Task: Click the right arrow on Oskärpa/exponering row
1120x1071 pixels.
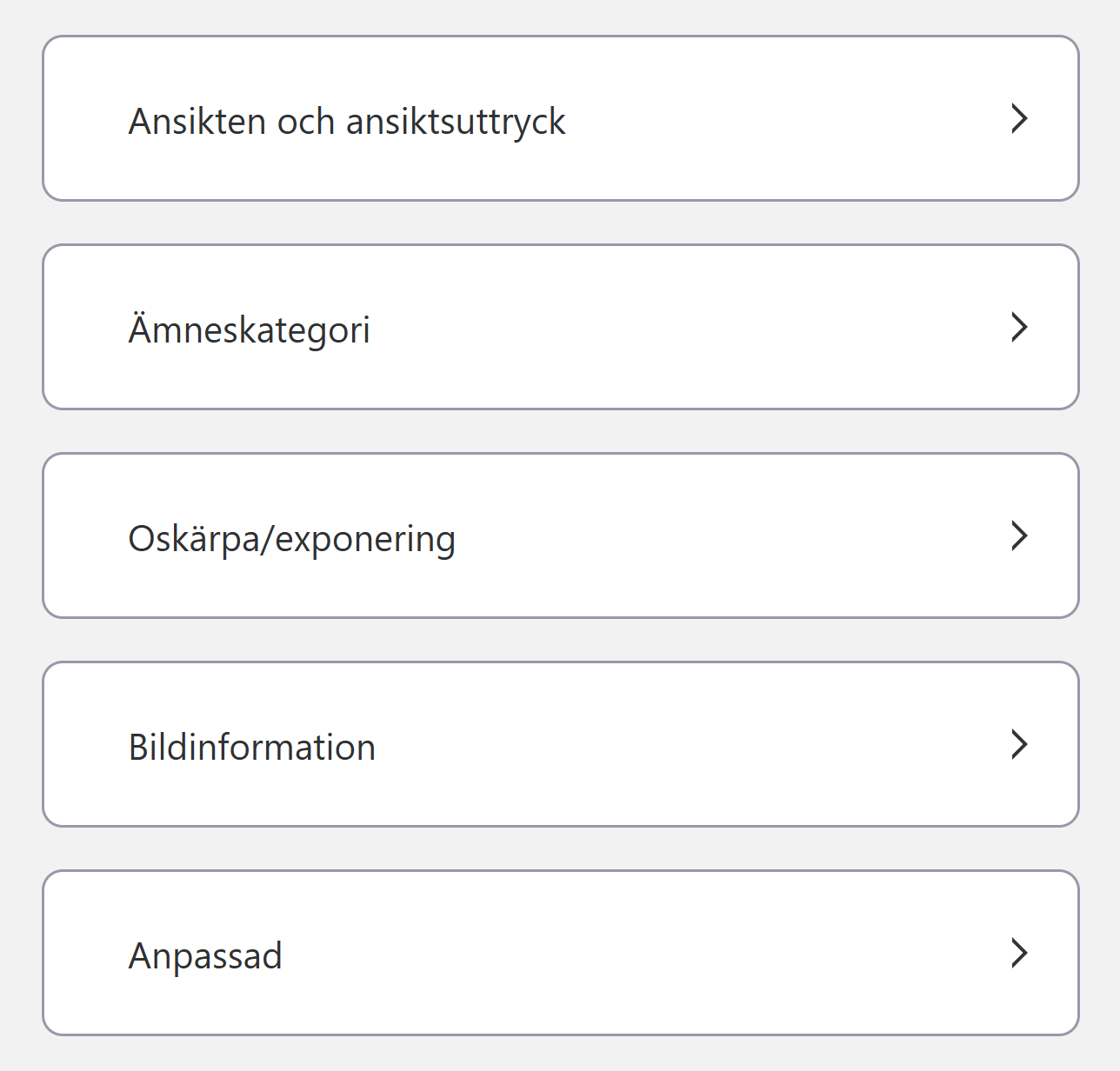Action: (1019, 535)
